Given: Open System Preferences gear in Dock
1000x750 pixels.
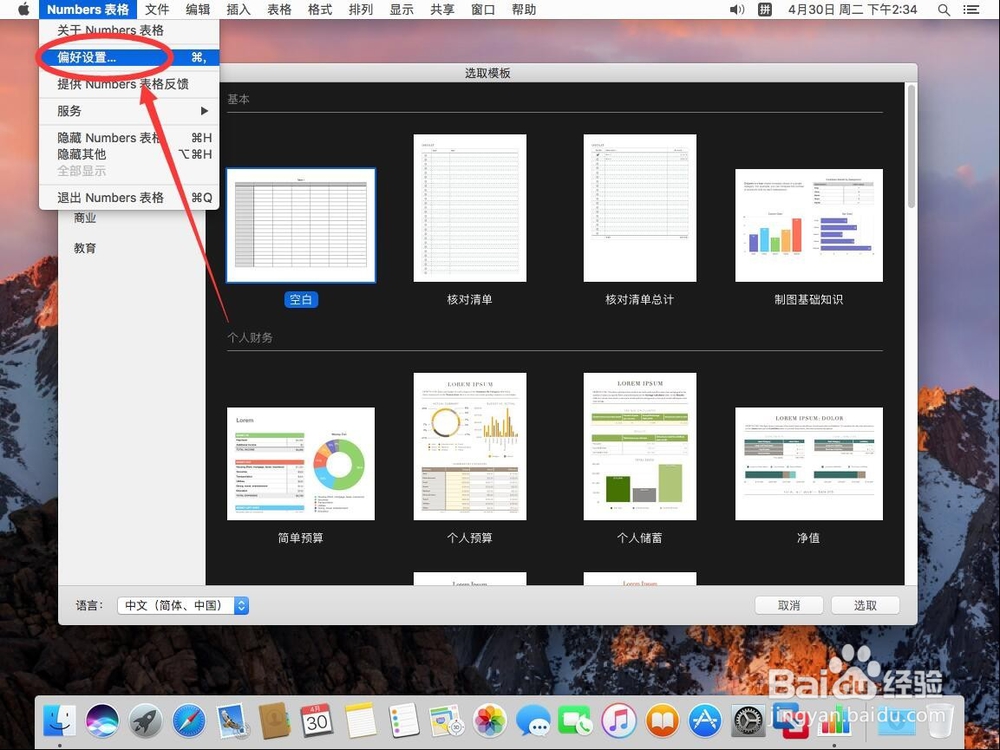Looking at the screenshot, I should pyautogui.click(x=747, y=721).
